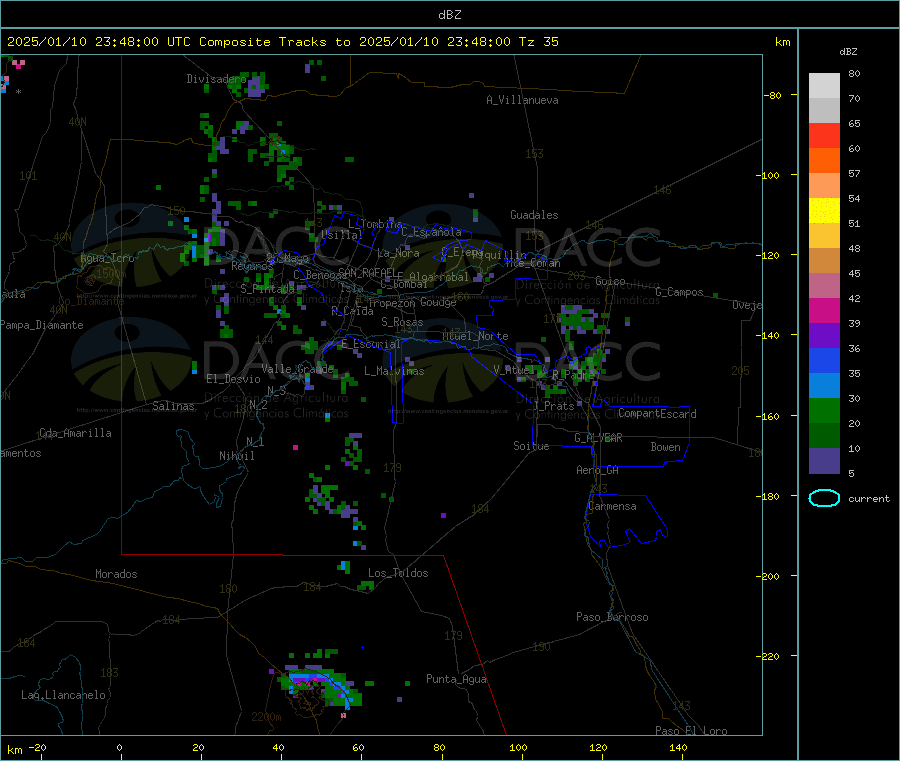
Task: Click the 'SAN_RAFAEL' map label
Action: 370,272
